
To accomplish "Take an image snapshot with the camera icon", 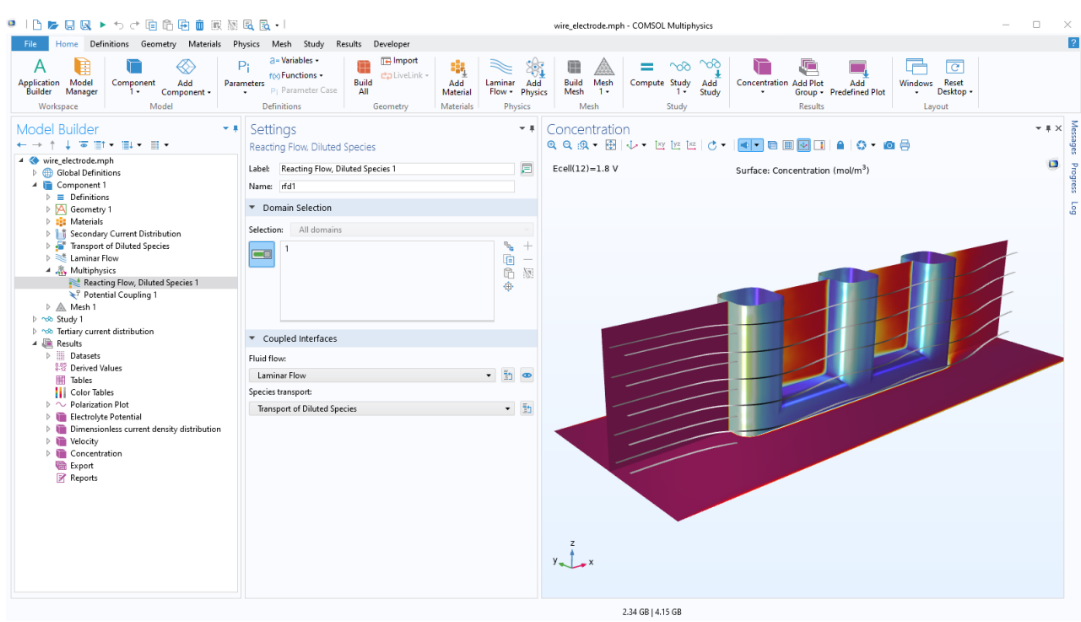I will click(x=889, y=146).
